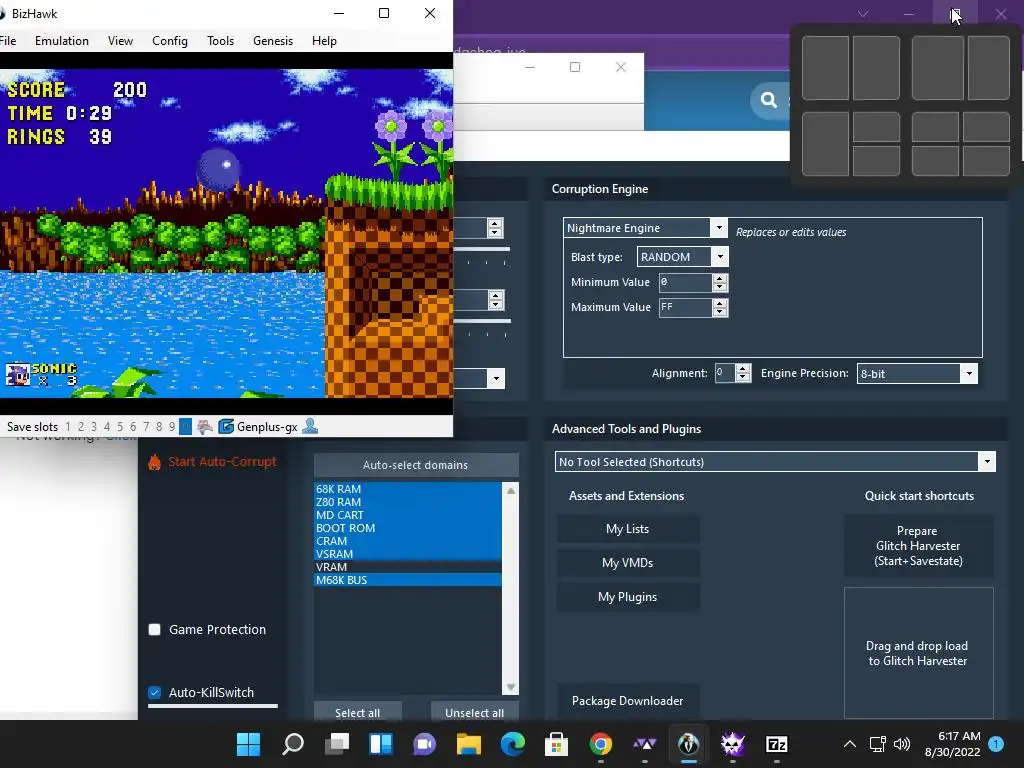Click the magnifier search icon in purple window
The image size is (1024, 768).
pyautogui.click(x=769, y=100)
